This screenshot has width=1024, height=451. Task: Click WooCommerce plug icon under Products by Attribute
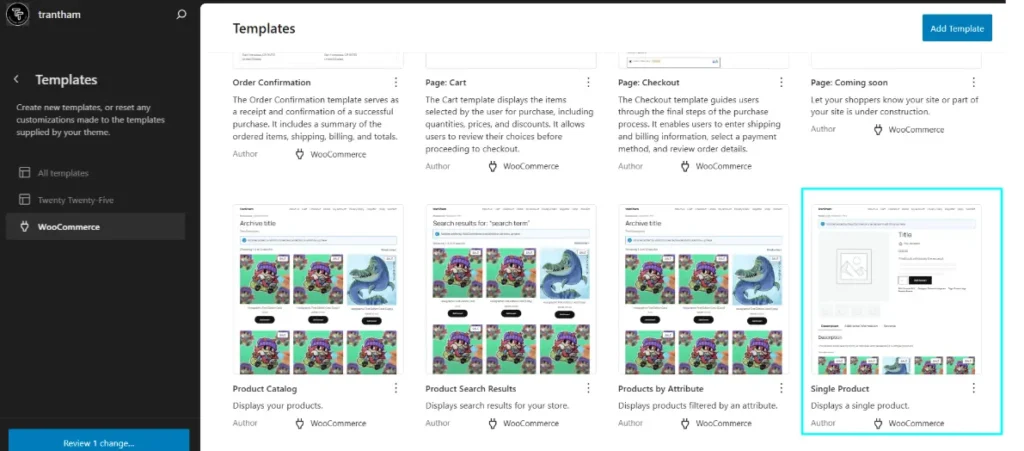tap(685, 423)
